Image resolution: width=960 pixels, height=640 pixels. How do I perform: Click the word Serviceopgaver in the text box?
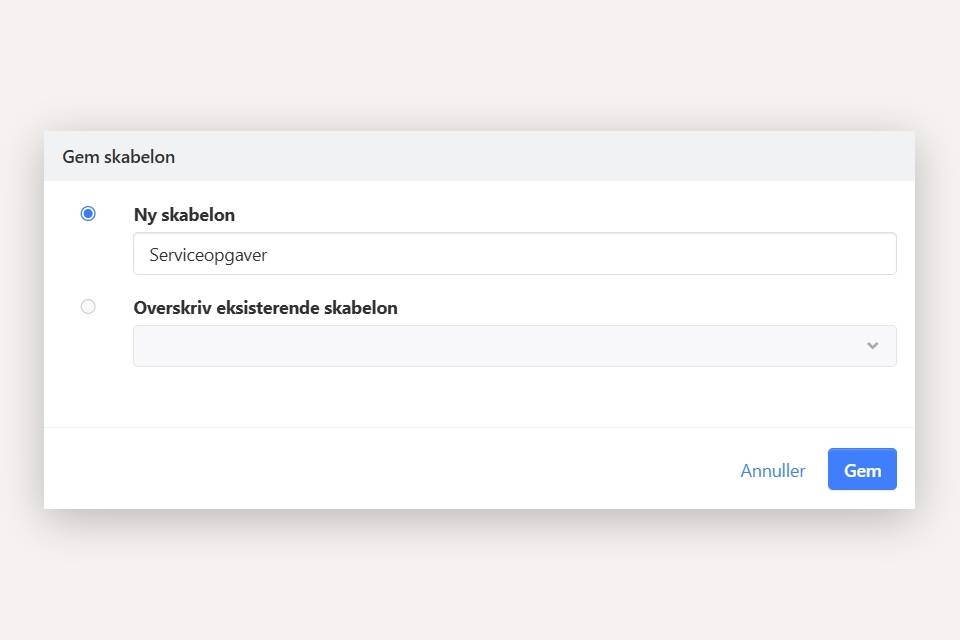(208, 255)
